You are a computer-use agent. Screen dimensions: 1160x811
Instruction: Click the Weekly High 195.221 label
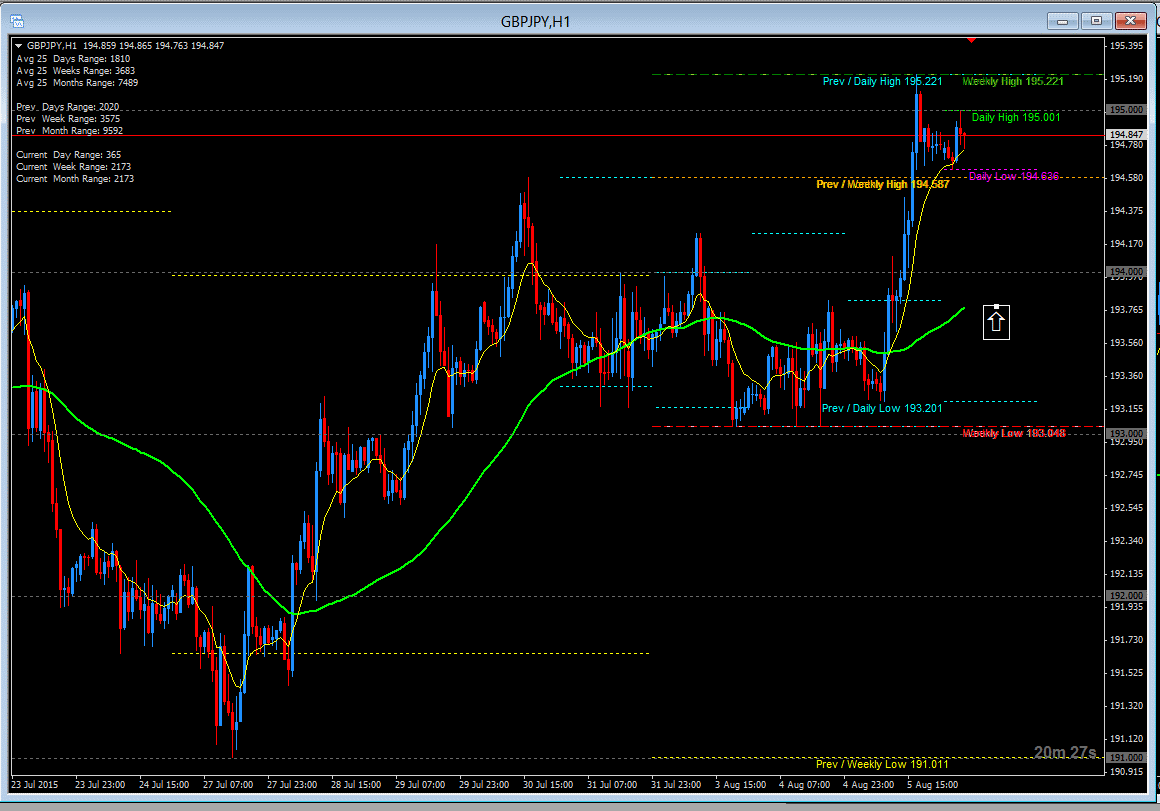pos(1013,81)
